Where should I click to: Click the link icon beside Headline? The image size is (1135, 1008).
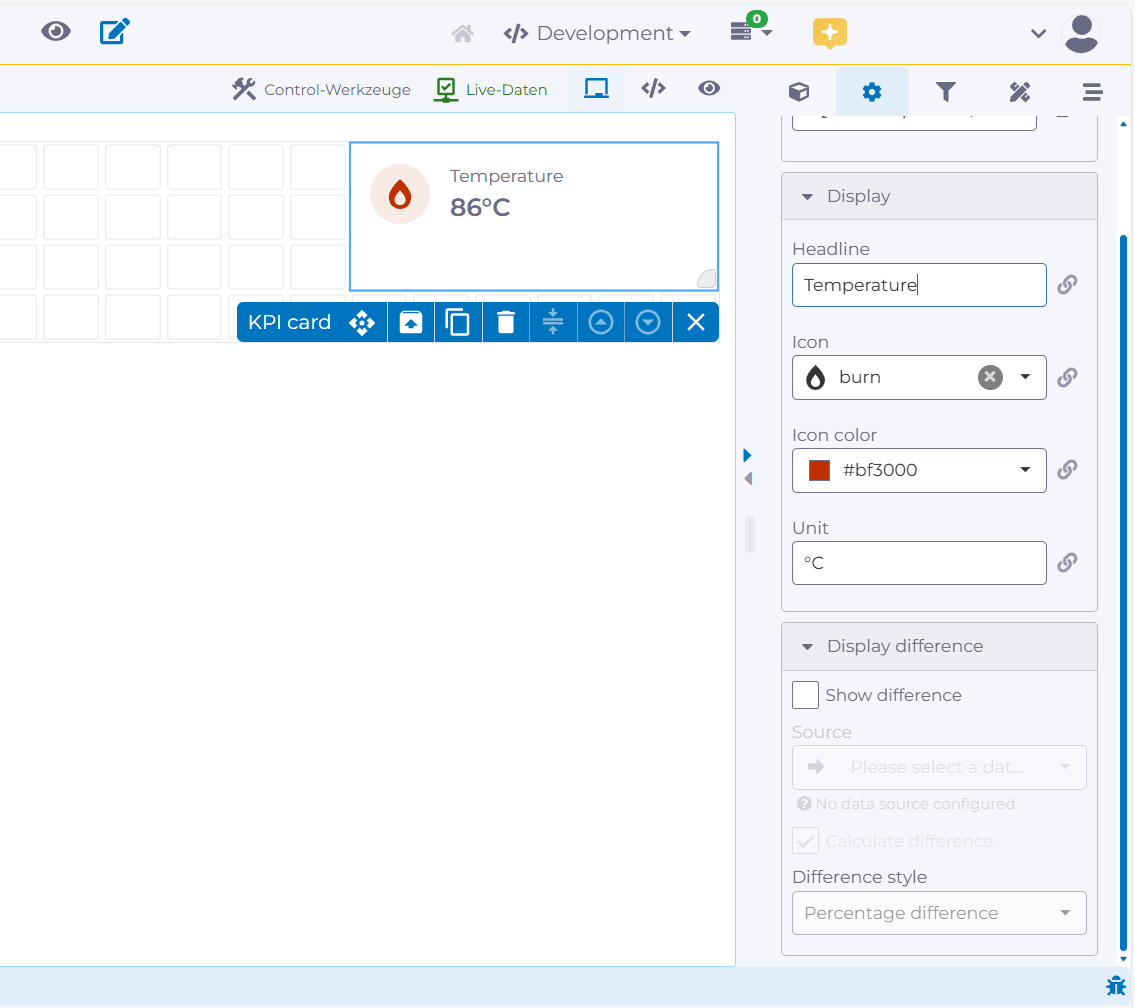tap(1067, 284)
